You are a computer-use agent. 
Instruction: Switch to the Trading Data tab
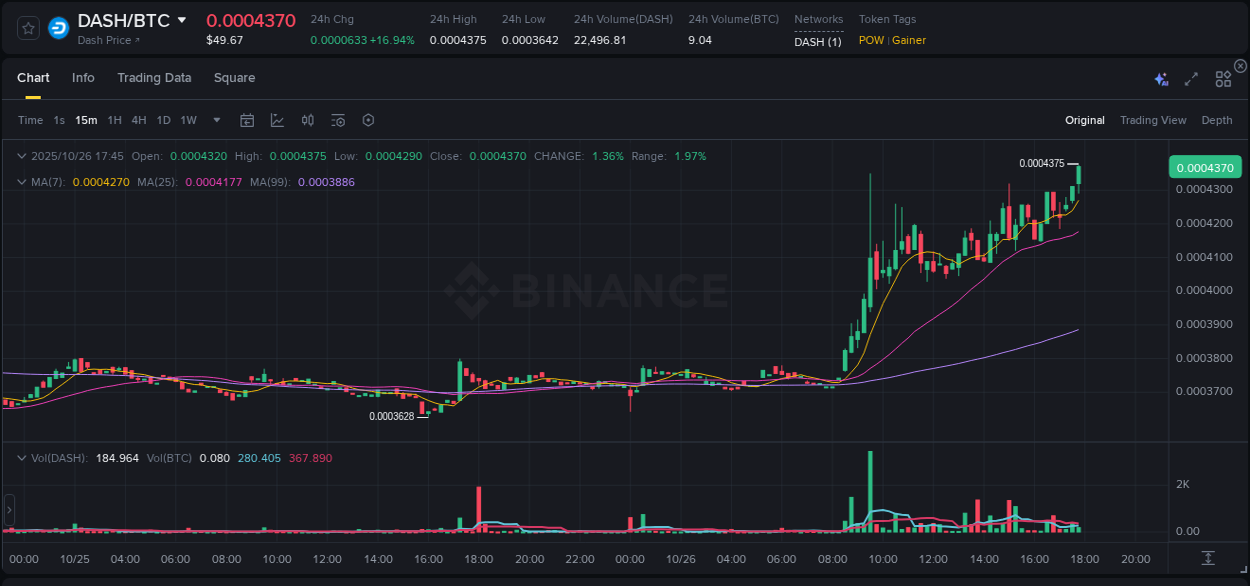(154, 78)
